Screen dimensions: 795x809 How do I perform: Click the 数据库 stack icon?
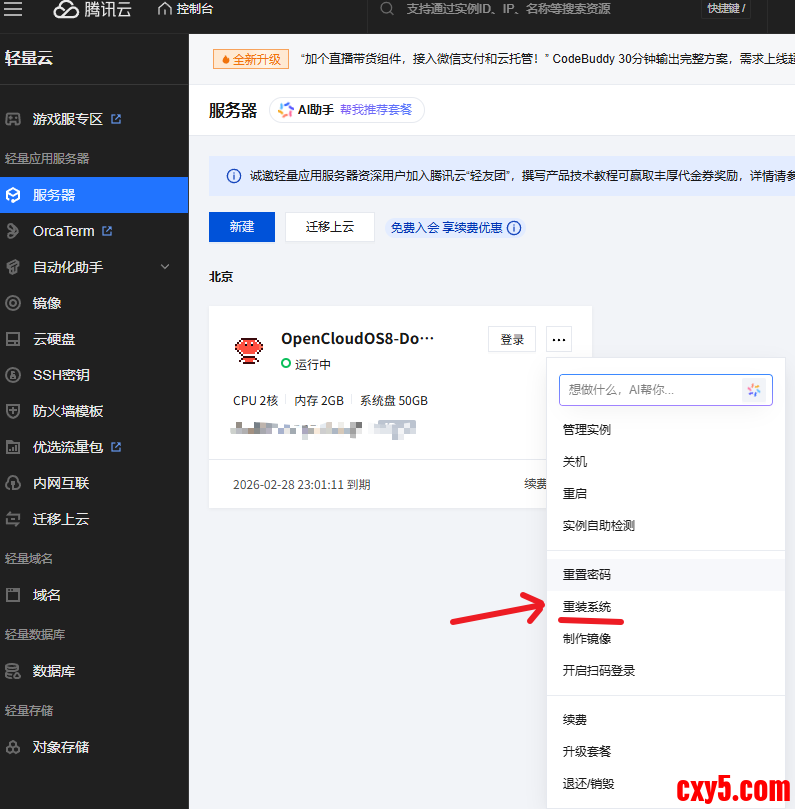click(13, 671)
